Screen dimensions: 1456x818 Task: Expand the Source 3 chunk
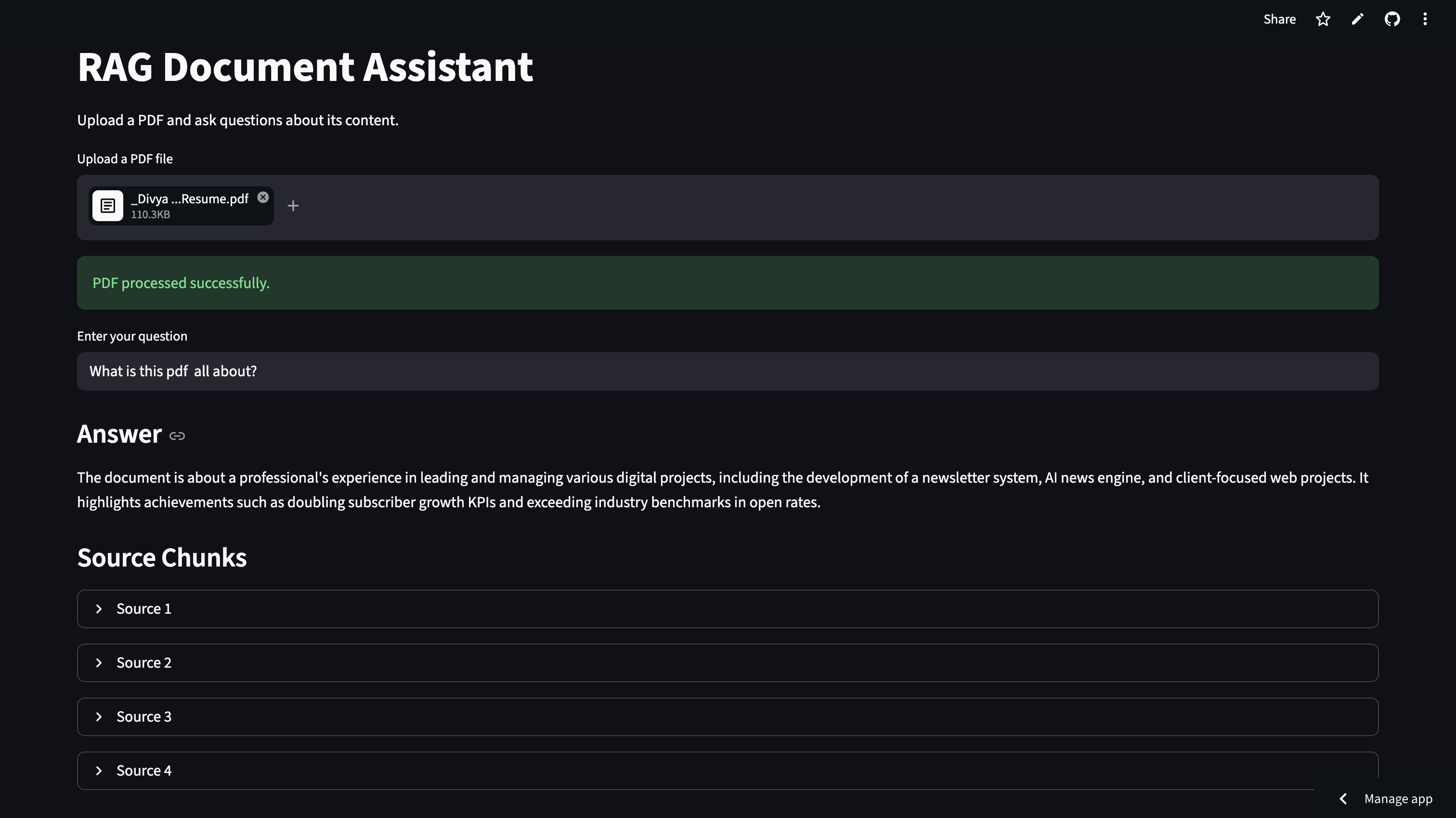[x=143, y=717]
